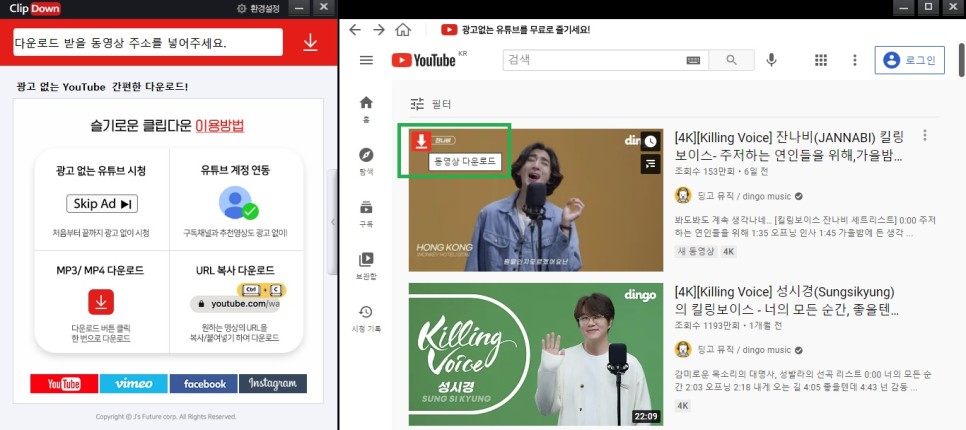Open the YouTube hamburger menu
Screen dimensions: 966x430
[x=367, y=60]
